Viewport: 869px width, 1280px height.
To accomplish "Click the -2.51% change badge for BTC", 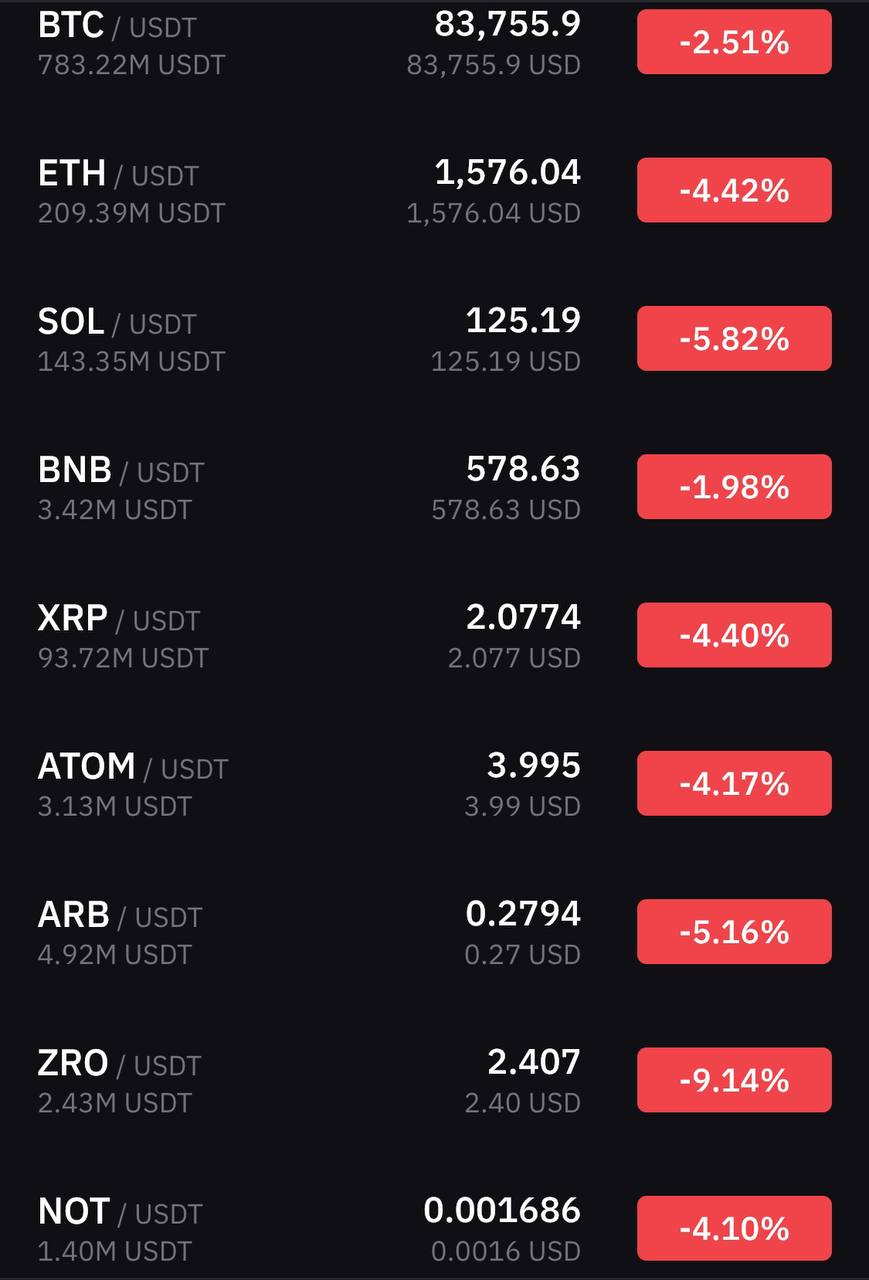I will click(x=734, y=42).
